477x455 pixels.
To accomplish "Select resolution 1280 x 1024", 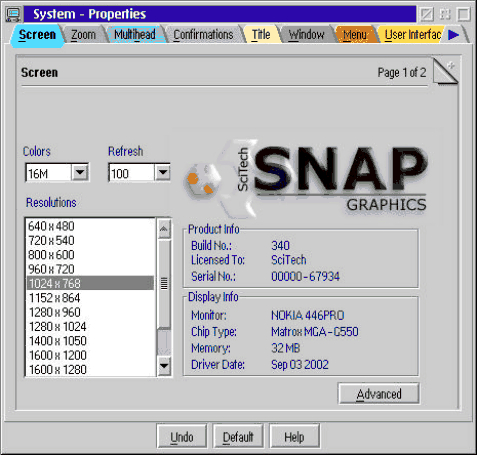I will [x=90, y=326].
